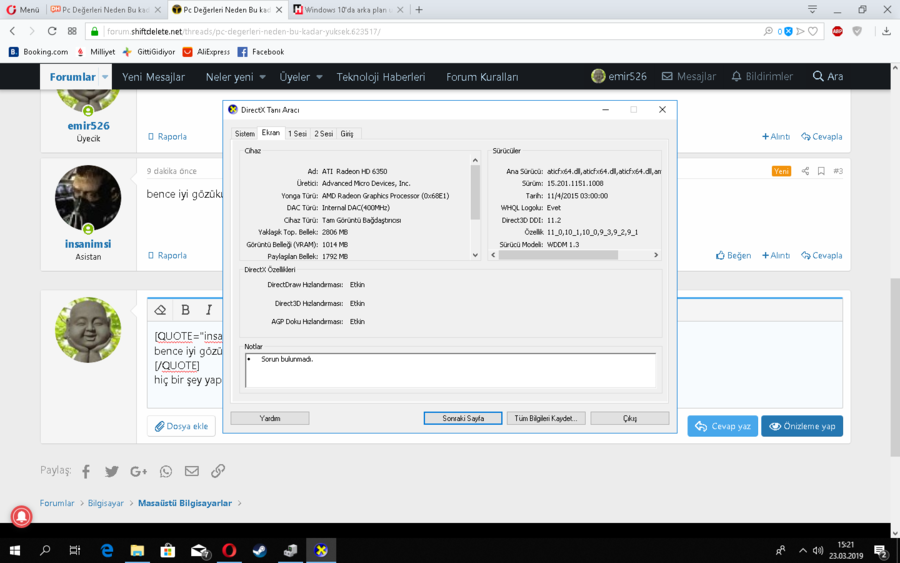Screen dimensions: 900x563
Task: Open the ABP adblock extension icon
Action: coord(837,32)
